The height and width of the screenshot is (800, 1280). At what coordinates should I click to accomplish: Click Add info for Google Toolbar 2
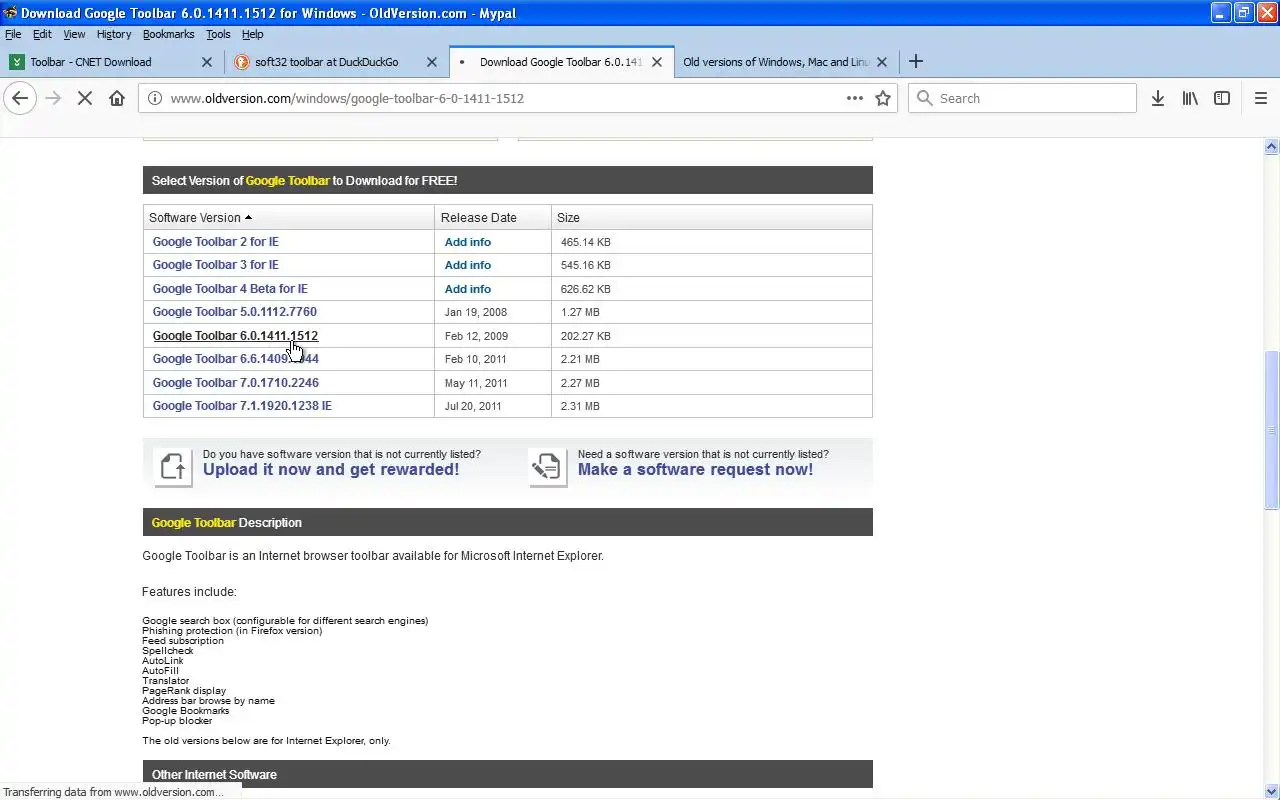tap(468, 242)
